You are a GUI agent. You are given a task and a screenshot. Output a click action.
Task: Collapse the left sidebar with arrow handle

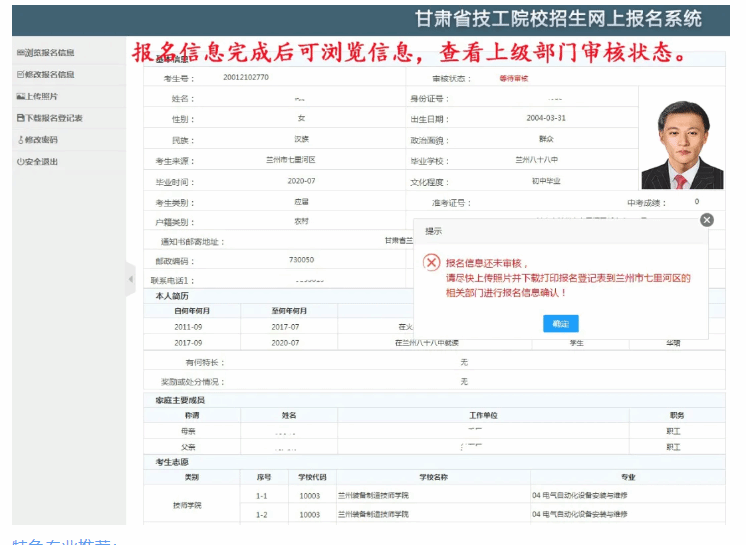pyautogui.click(x=130, y=279)
